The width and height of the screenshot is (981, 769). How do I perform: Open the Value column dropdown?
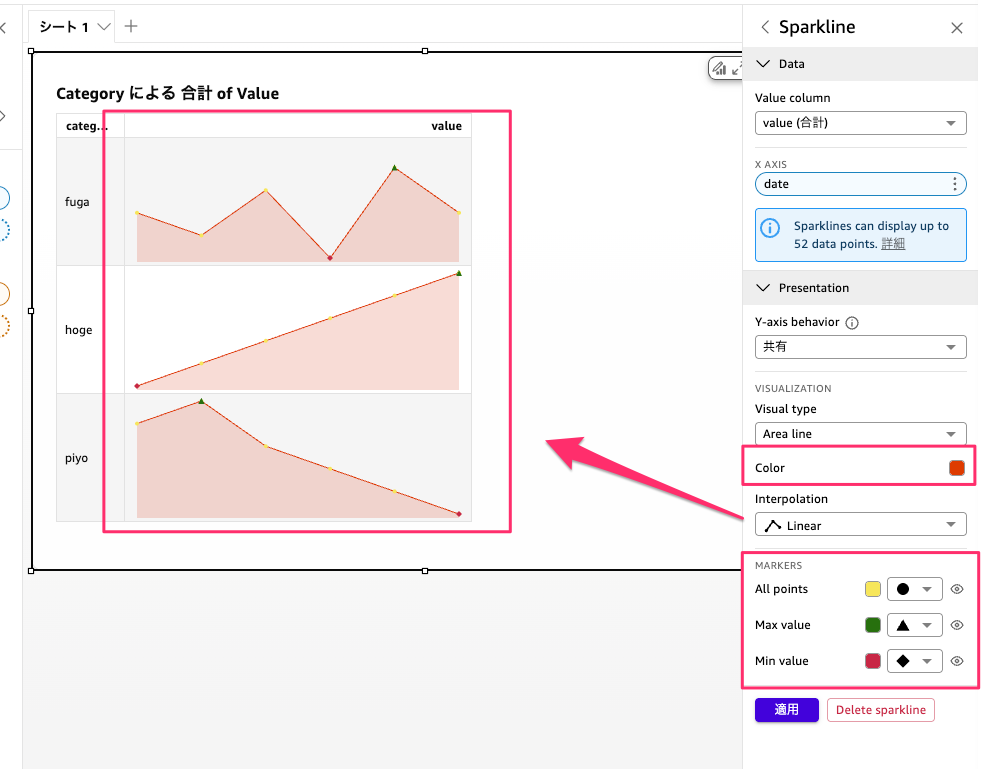860,123
